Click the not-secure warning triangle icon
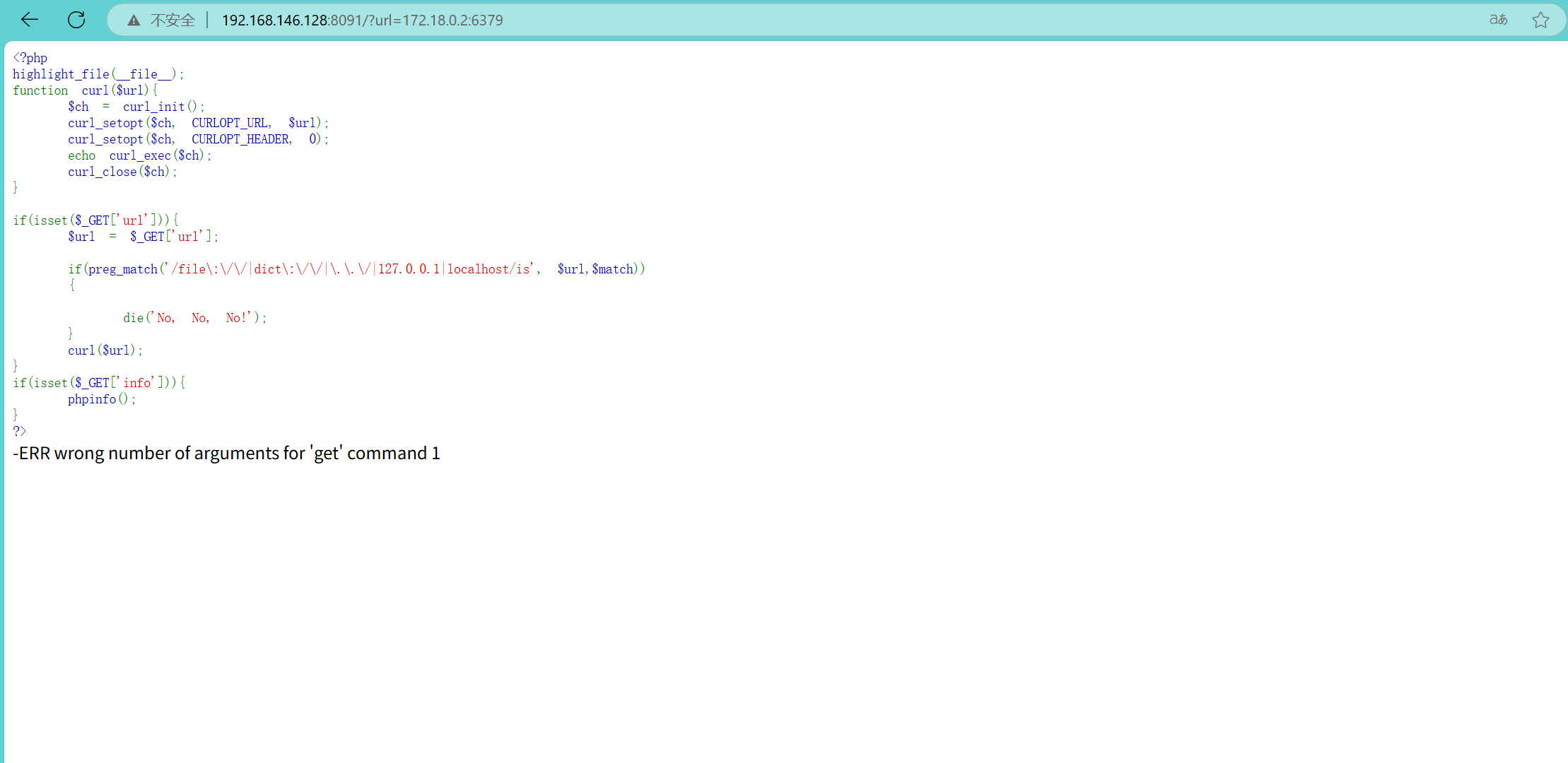The height and width of the screenshot is (763, 1568). coord(134,20)
